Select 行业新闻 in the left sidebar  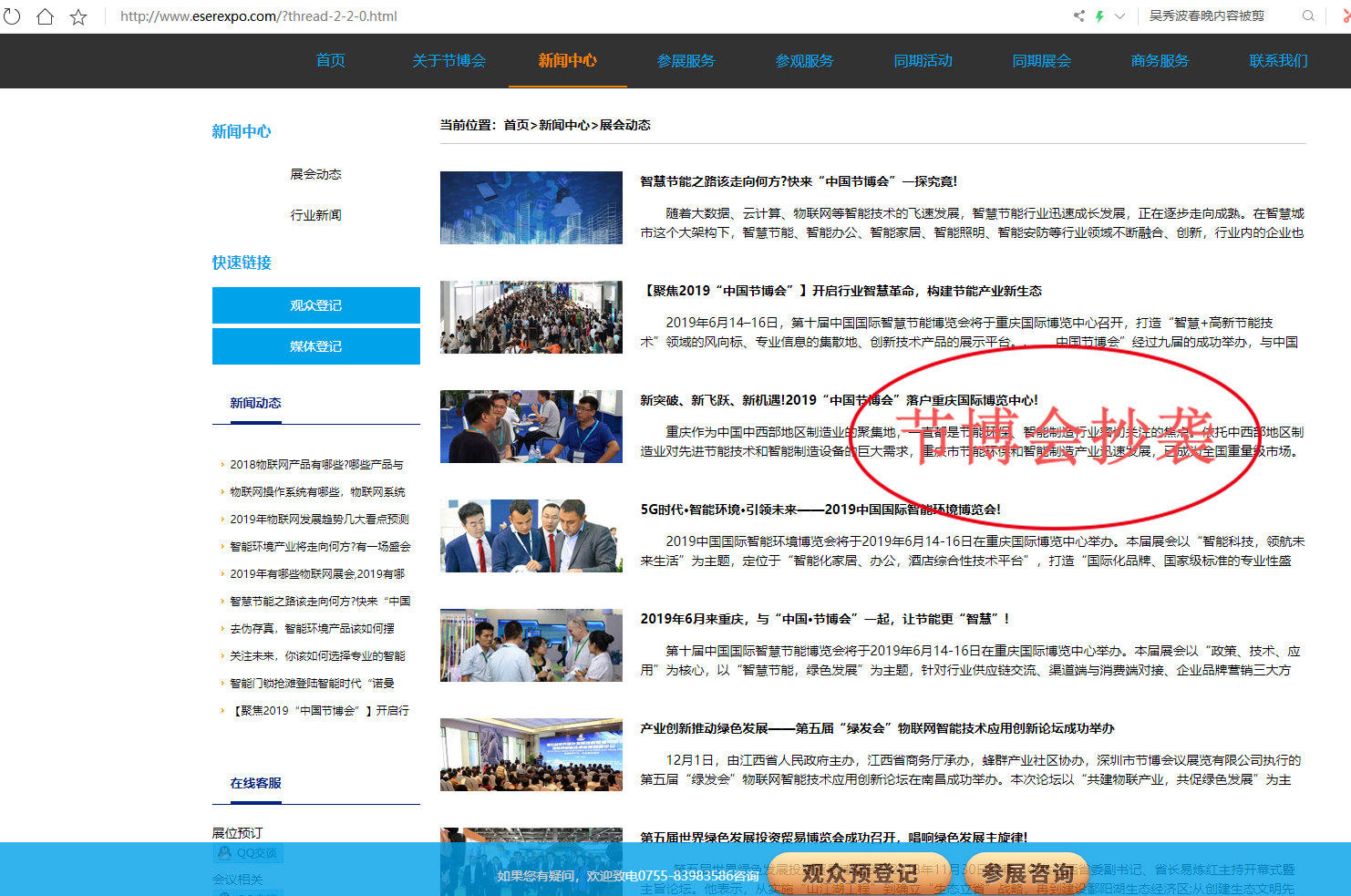pyautogui.click(x=316, y=215)
